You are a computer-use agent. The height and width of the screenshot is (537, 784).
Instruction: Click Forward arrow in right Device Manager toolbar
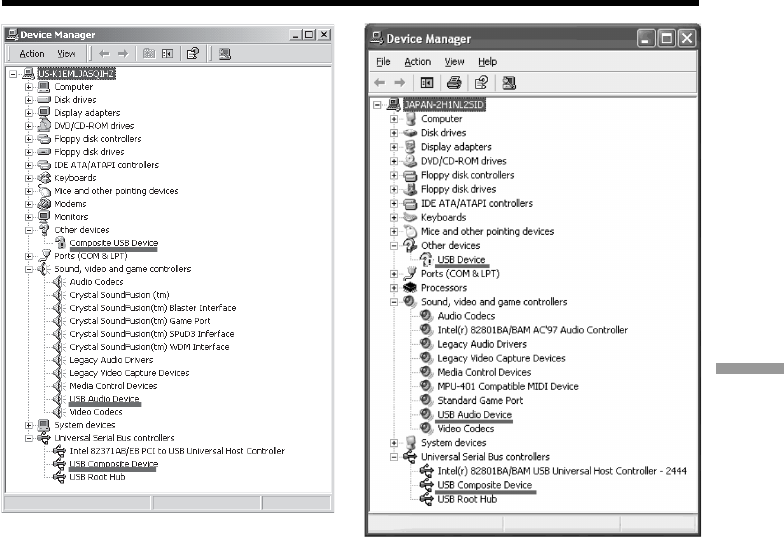pos(400,82)
